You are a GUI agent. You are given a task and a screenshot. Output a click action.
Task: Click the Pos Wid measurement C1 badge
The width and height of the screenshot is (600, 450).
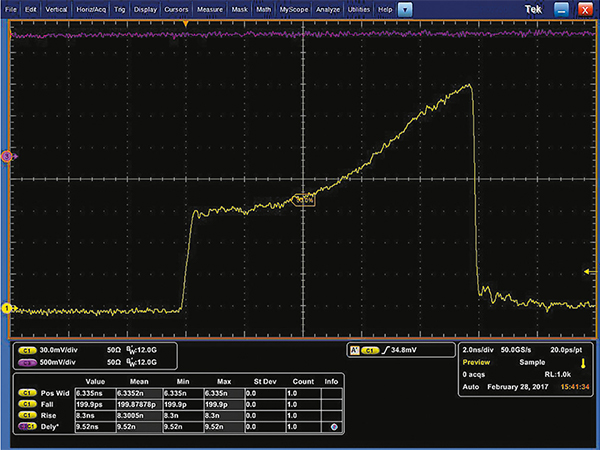coord(27,393)
